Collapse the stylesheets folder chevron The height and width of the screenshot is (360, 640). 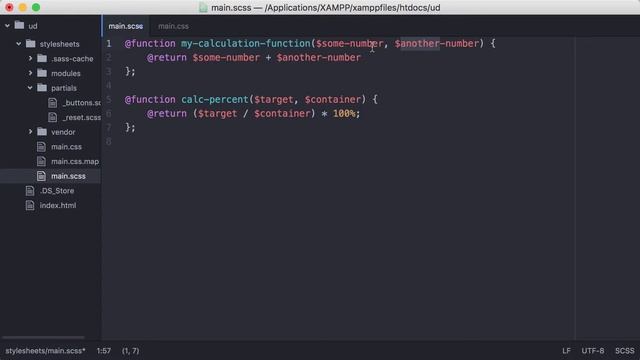tap(19, 44)
